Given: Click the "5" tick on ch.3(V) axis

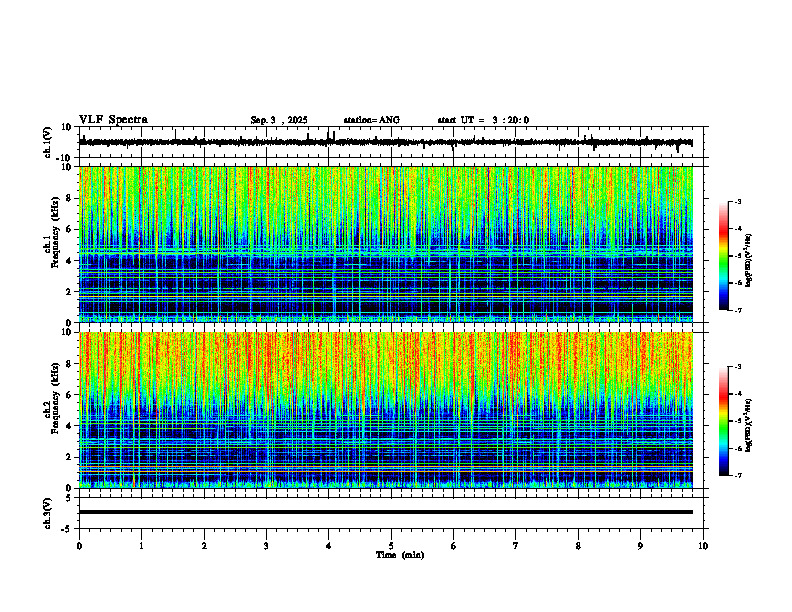Looking at the screenshot, I should (69, 497).
